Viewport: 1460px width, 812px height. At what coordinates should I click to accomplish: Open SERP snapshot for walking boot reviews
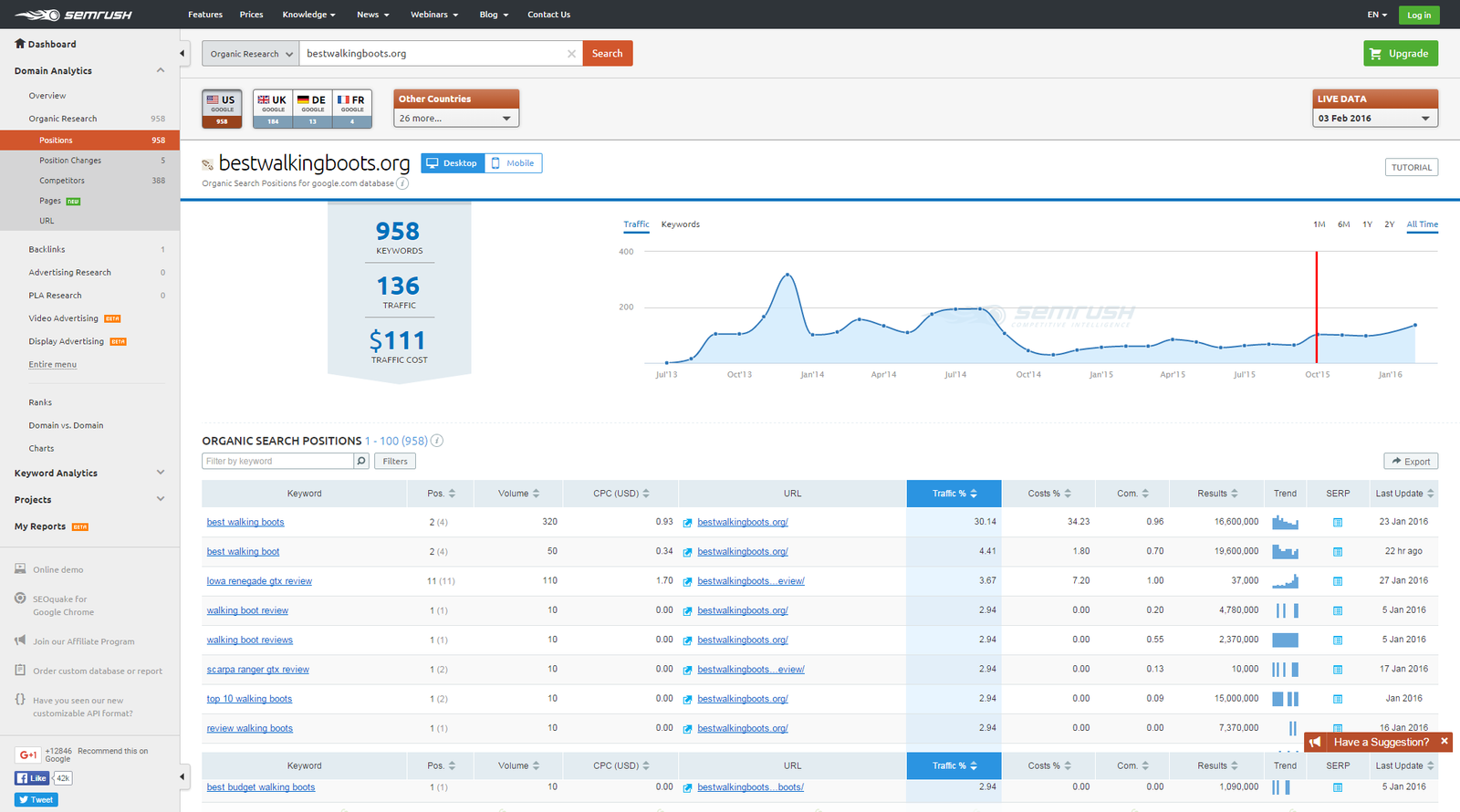coord(1338,640)
